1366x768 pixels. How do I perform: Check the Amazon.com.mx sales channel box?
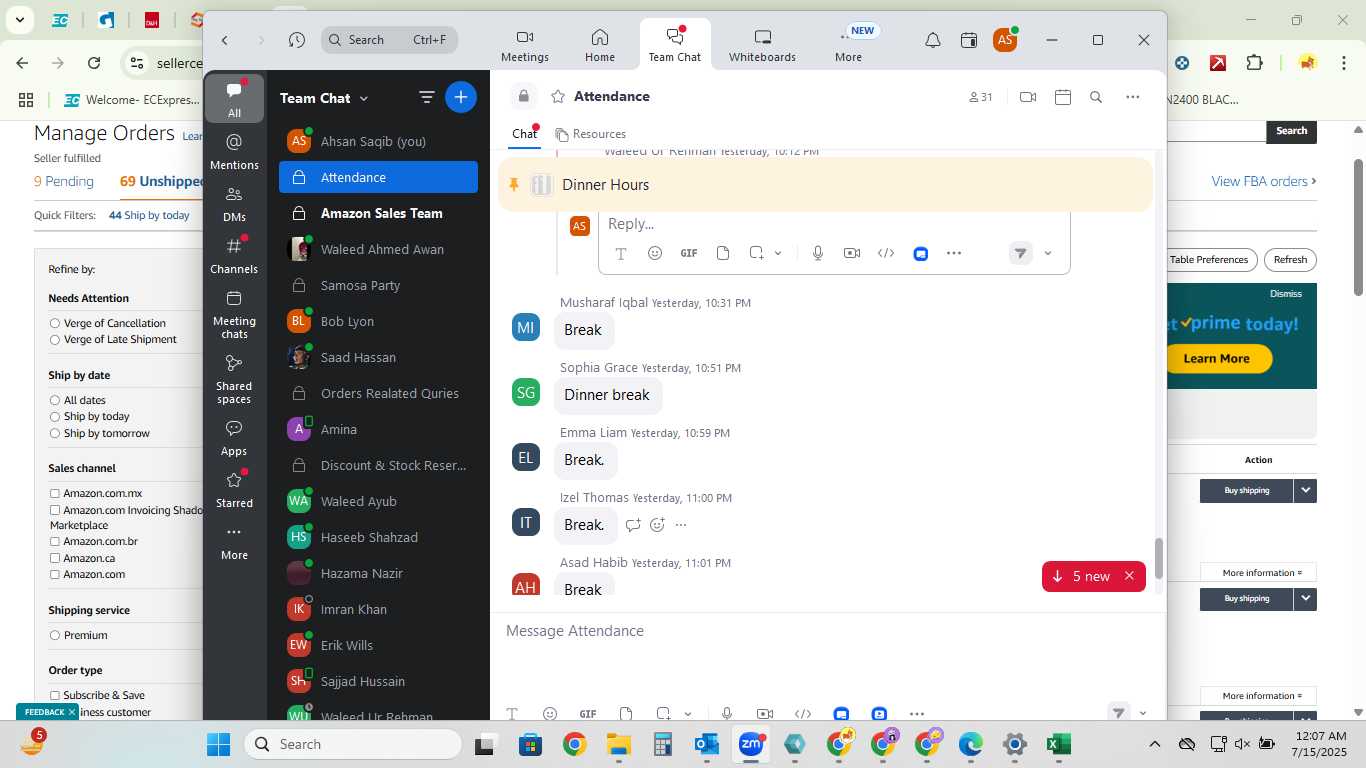tap(55, 493)
